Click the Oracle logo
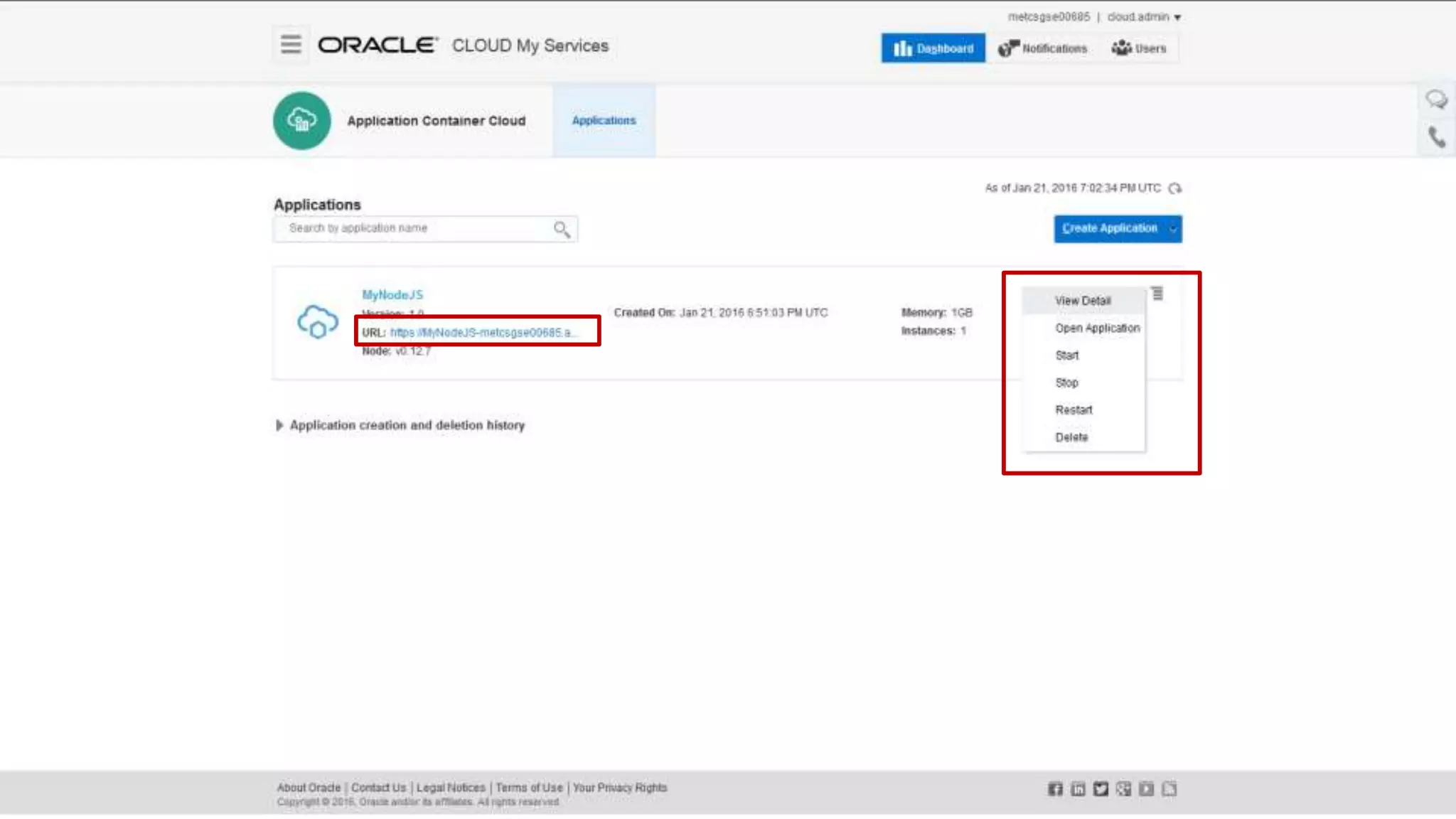Viewport: 1456px width, 819px height. (378, 45)
